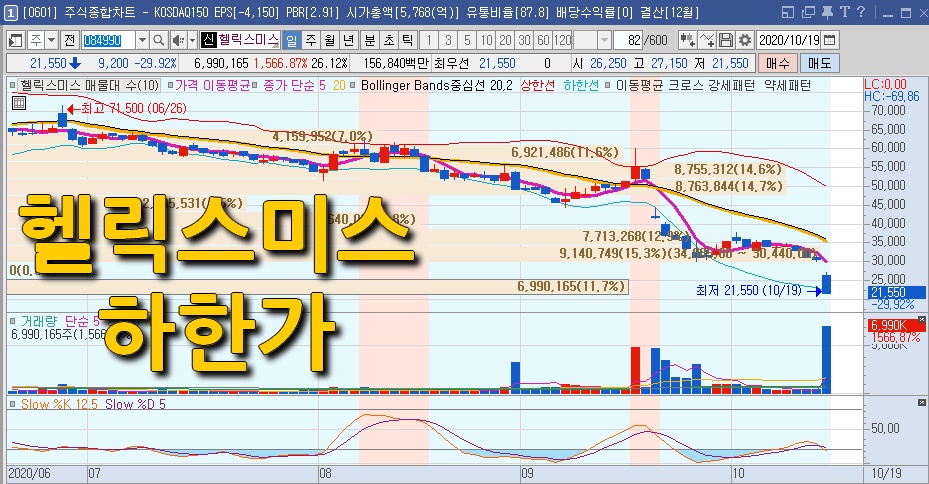This screenshot has height=484, width=929.
Task: Select the 일 daily chart tab
Action: tap(291, 40)
